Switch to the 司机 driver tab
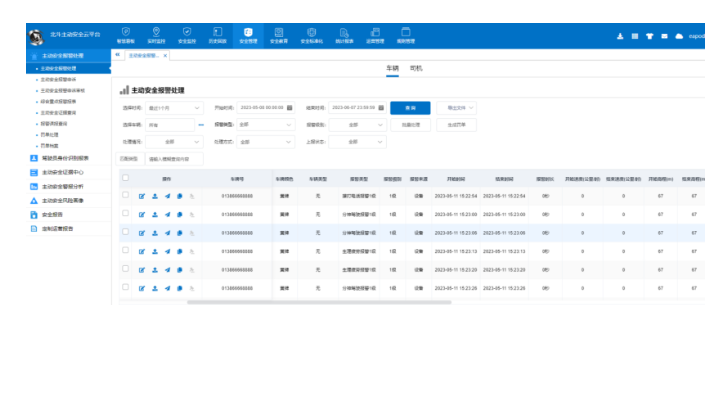This screenshot has height=394, width=720. click(x=416, y=68)
